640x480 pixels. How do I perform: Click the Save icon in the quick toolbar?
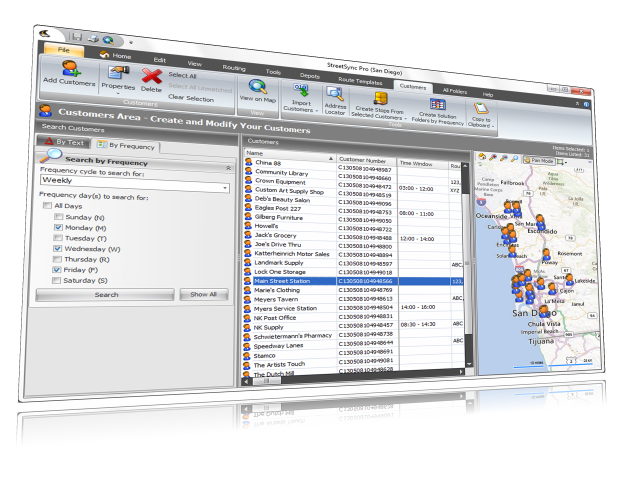[x=76, y=37]
